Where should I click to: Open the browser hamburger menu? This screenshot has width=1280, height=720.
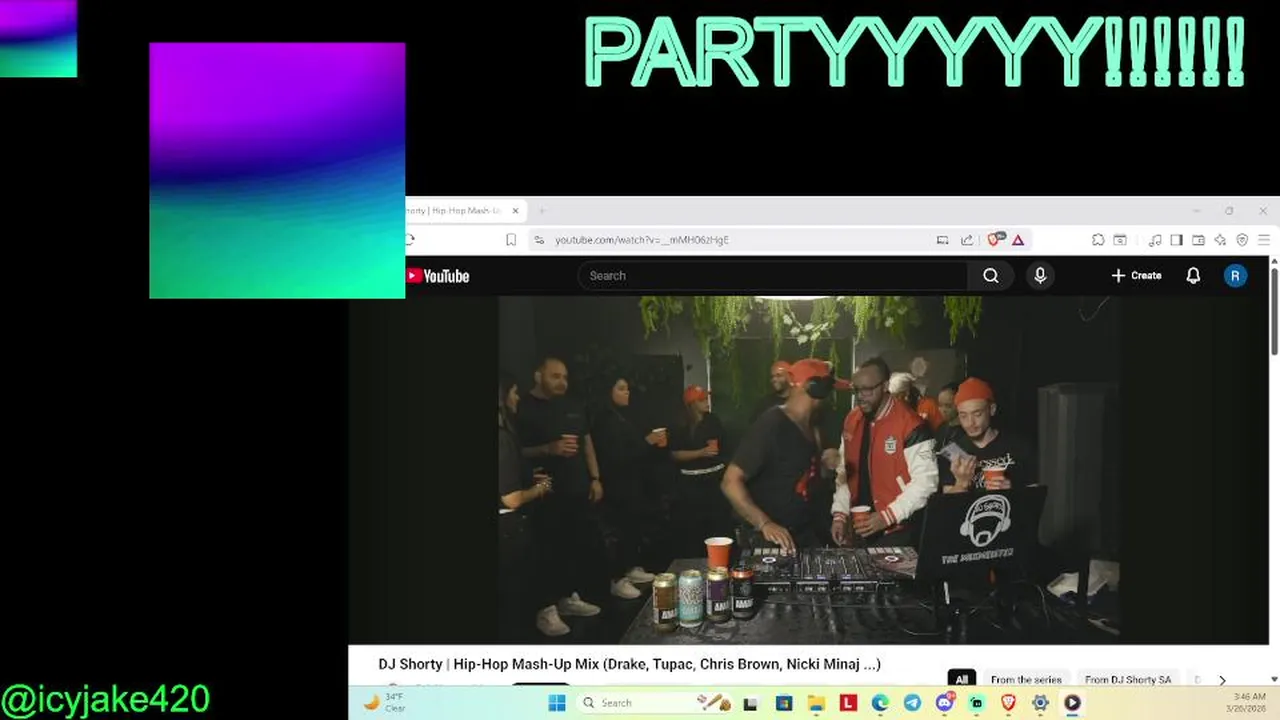click(x=1264, y=240)
